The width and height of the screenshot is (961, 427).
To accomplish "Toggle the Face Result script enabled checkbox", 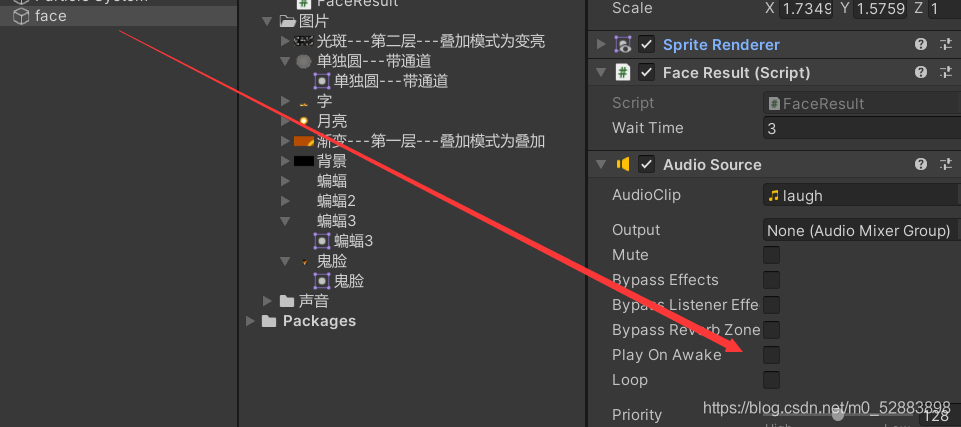I will tap(647, 72).
